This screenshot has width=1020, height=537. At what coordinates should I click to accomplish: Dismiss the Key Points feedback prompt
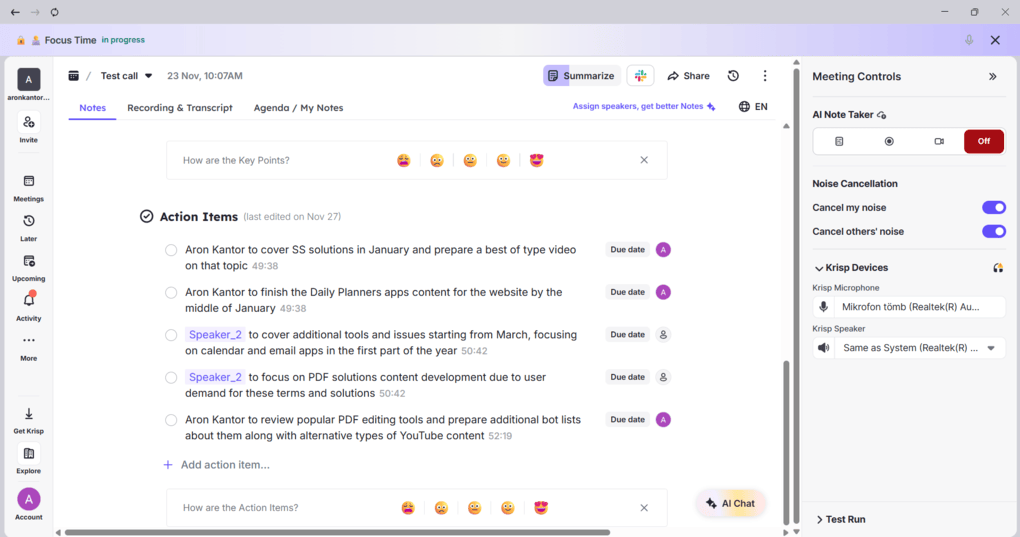644,160
